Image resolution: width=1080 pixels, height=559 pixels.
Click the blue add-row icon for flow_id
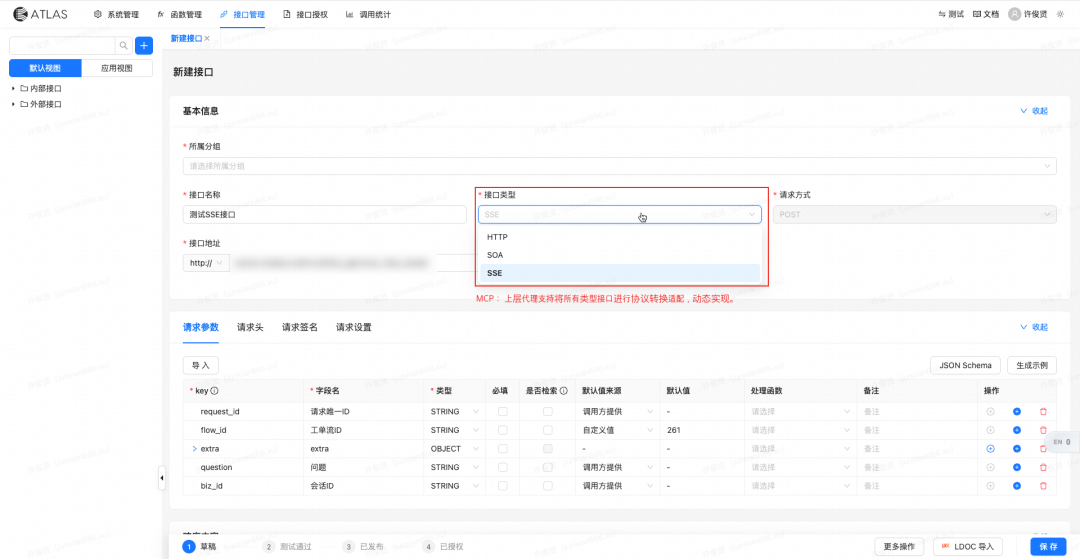pyautogui.click(x=1017, y=430)
